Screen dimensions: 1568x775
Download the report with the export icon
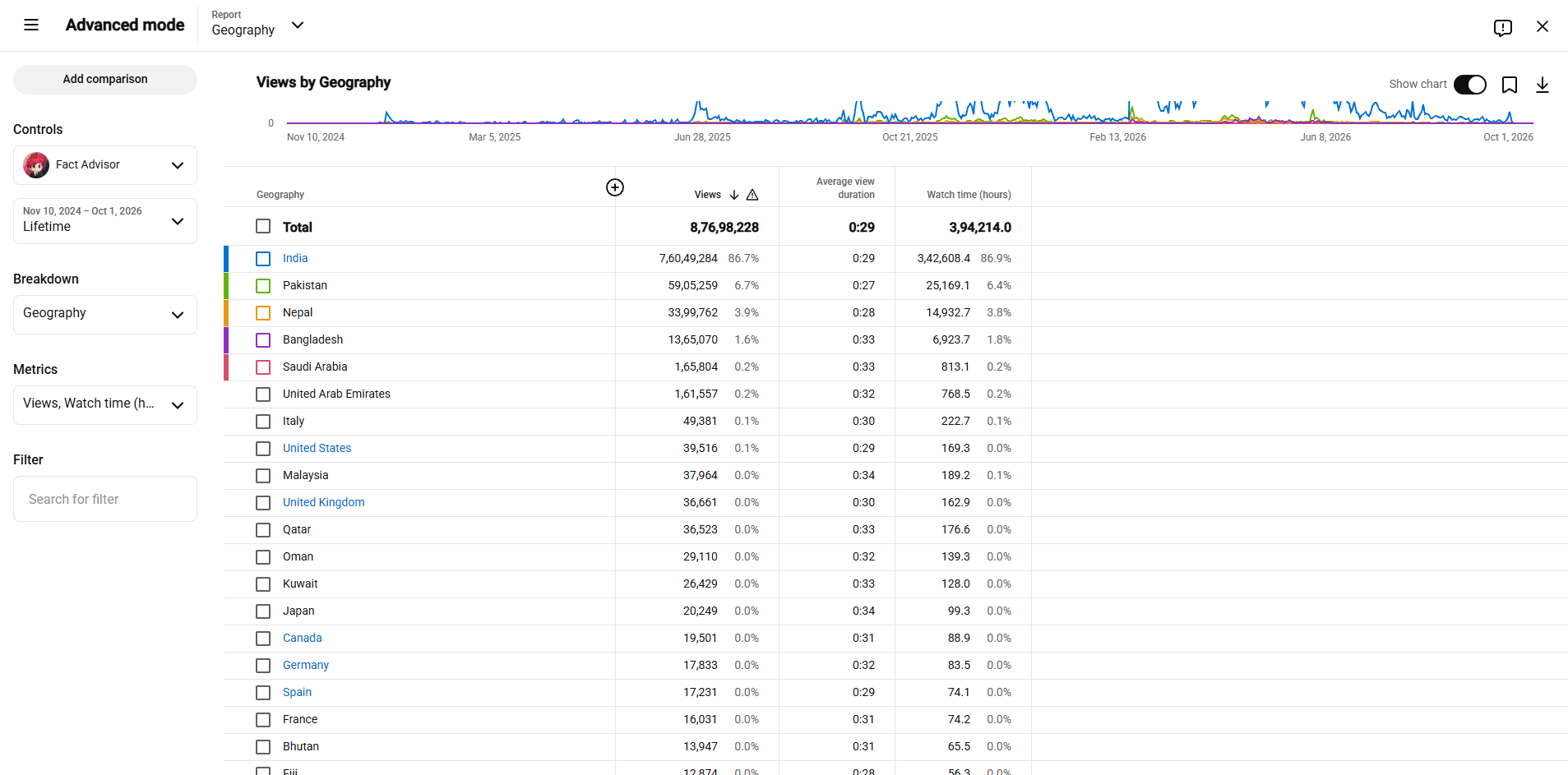(1543, 85)
